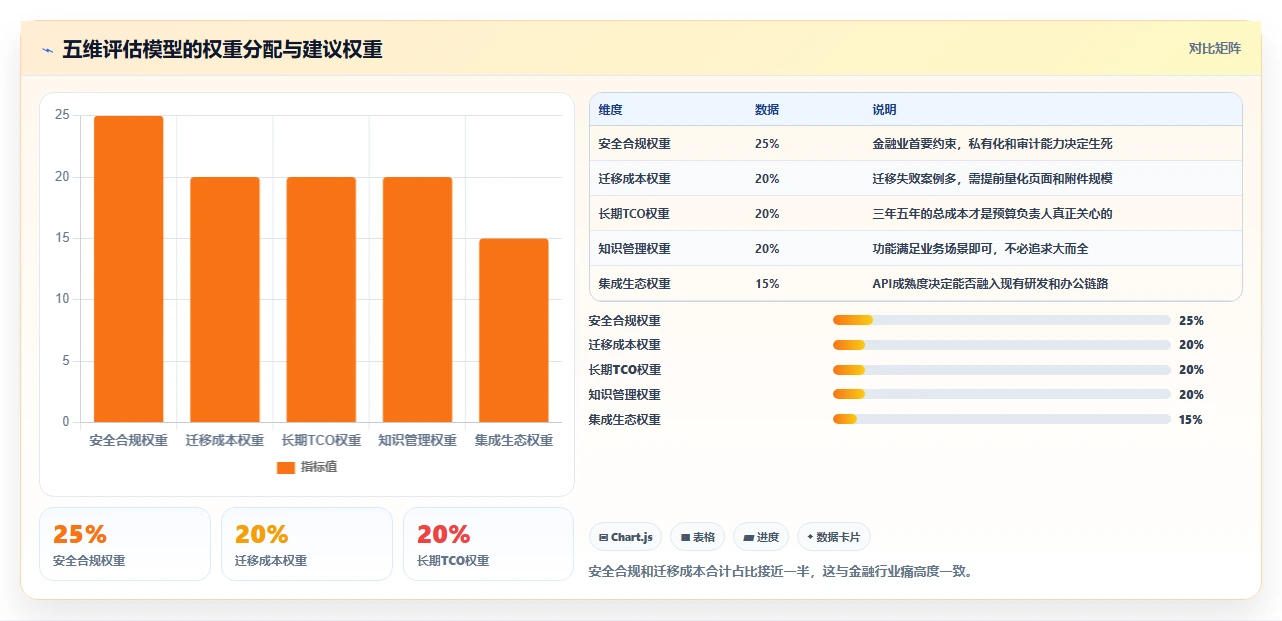The width and height of the screenshot is (1282, 621).
Task: Click the 安全合规权重 25% progress bar
Action: (1001, 320)
